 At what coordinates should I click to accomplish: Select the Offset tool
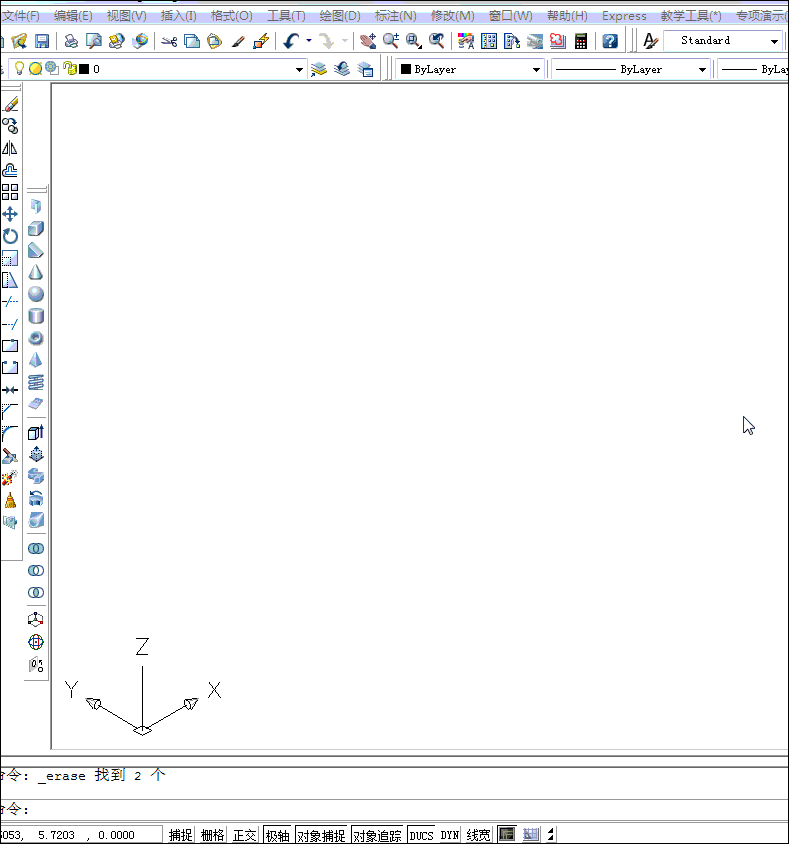click(x=10, y=170)
